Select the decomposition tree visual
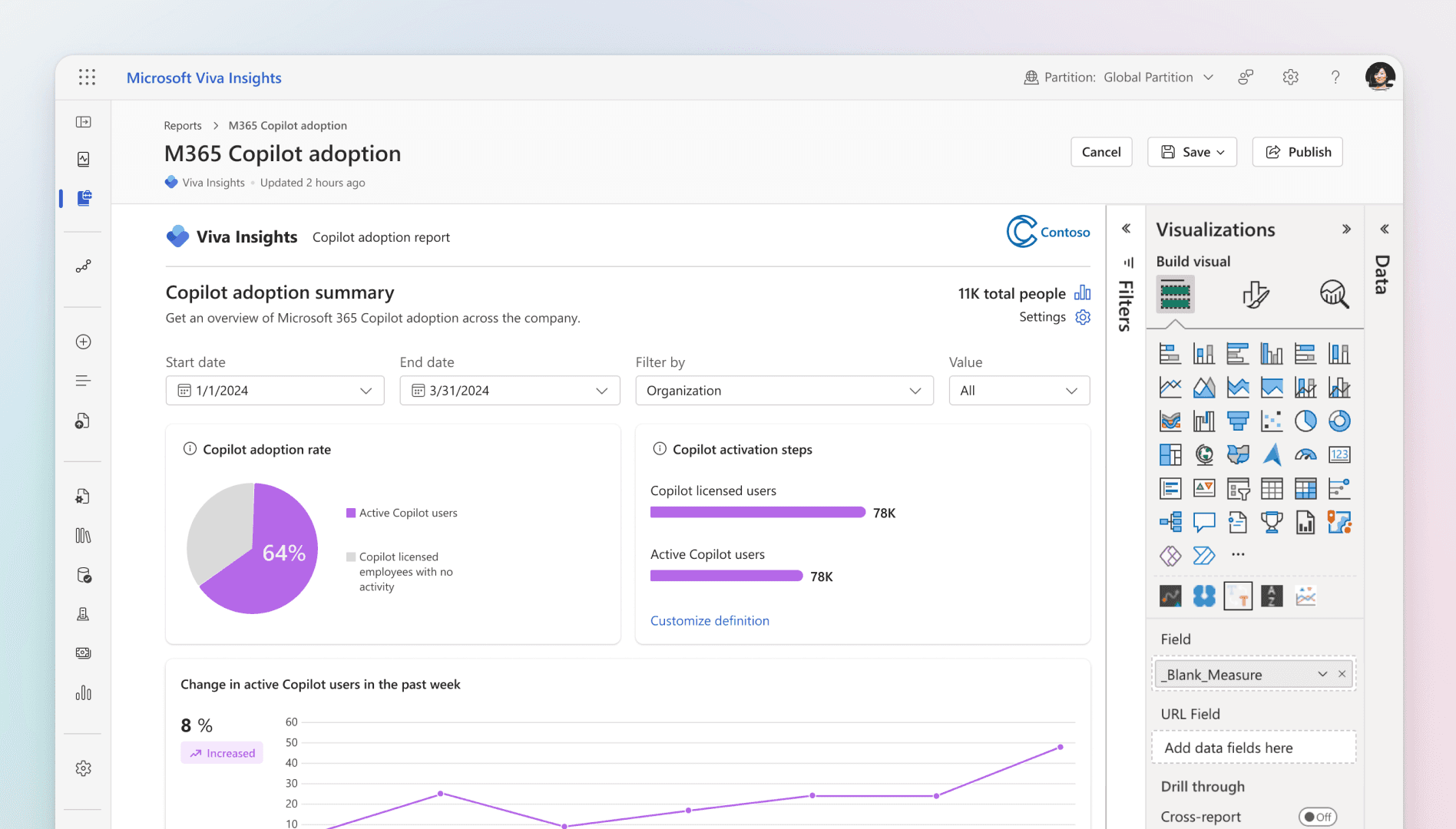 [1170, 522]
